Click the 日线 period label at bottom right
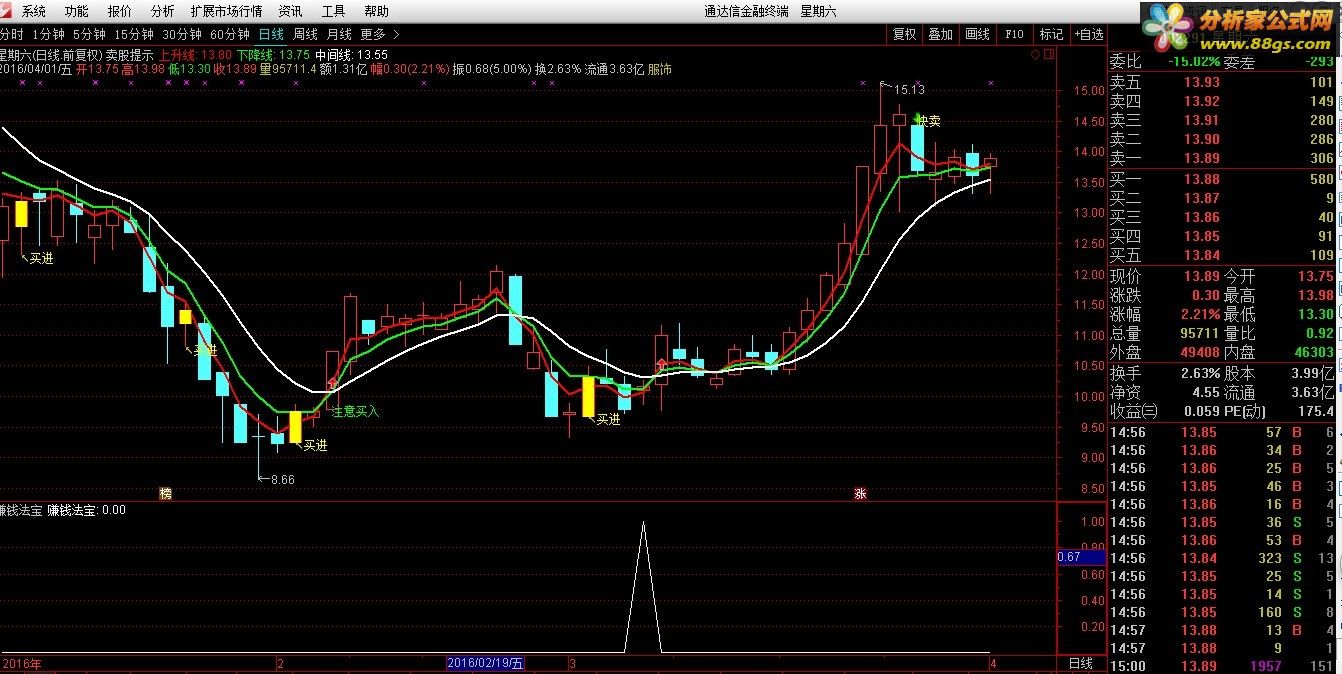 coord(1080,663)
